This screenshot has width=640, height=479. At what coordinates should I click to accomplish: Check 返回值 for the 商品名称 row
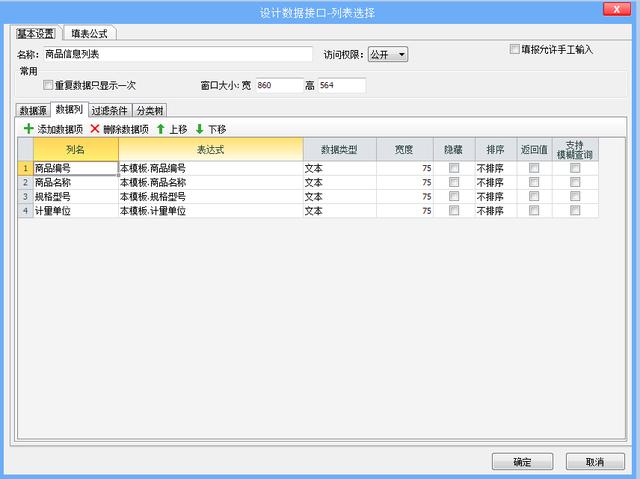[x=533, y=183]
